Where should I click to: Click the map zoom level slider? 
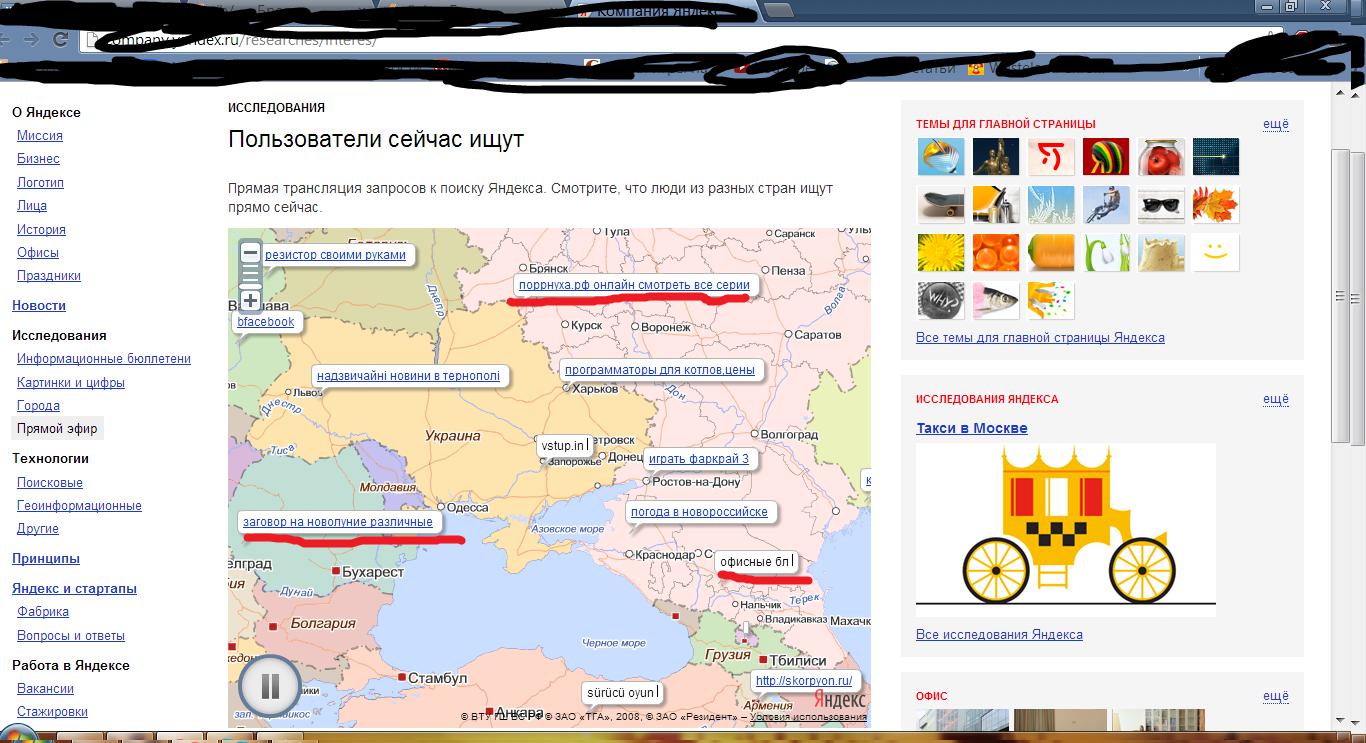(x=250, y=276)
